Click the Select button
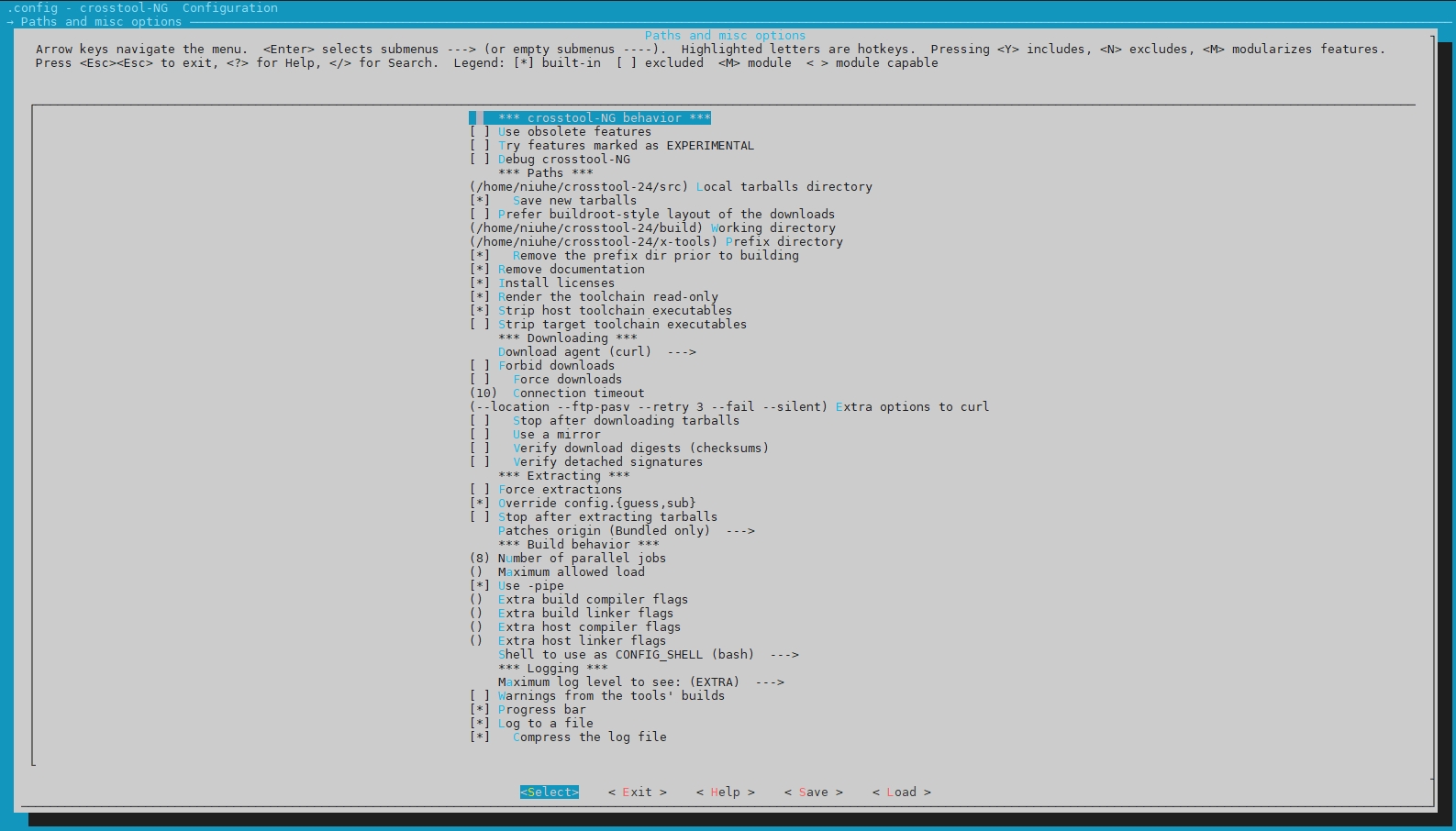This screenshot has height=831, width=1456. pos(550,792)
